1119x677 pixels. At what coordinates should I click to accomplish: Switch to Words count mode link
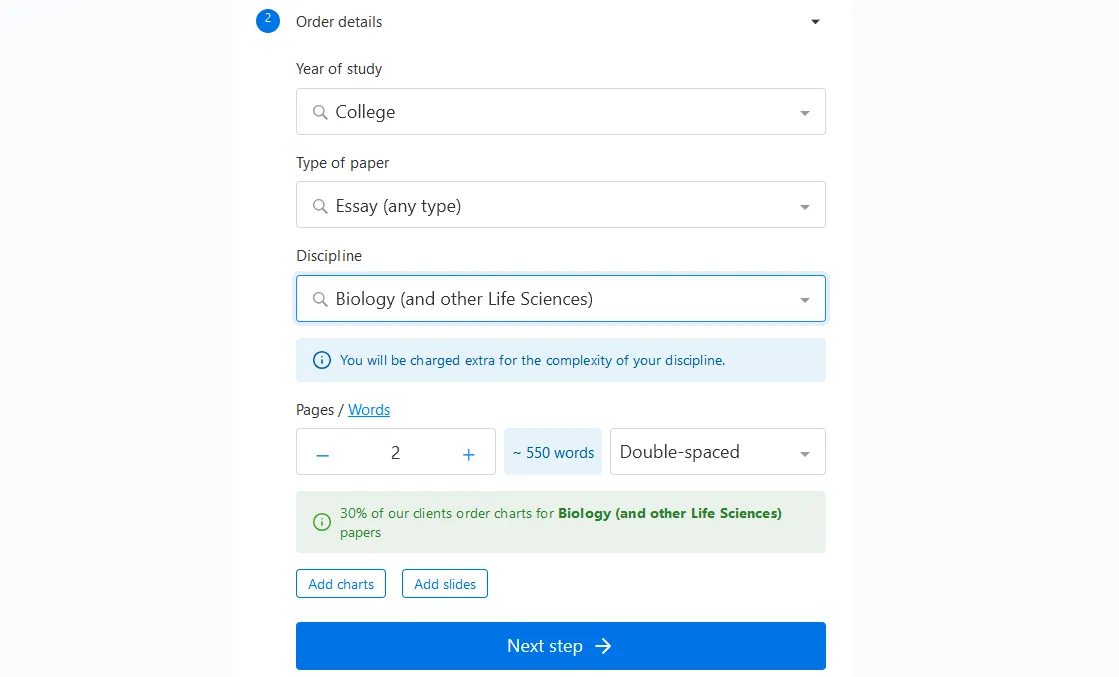coord(369,409)
